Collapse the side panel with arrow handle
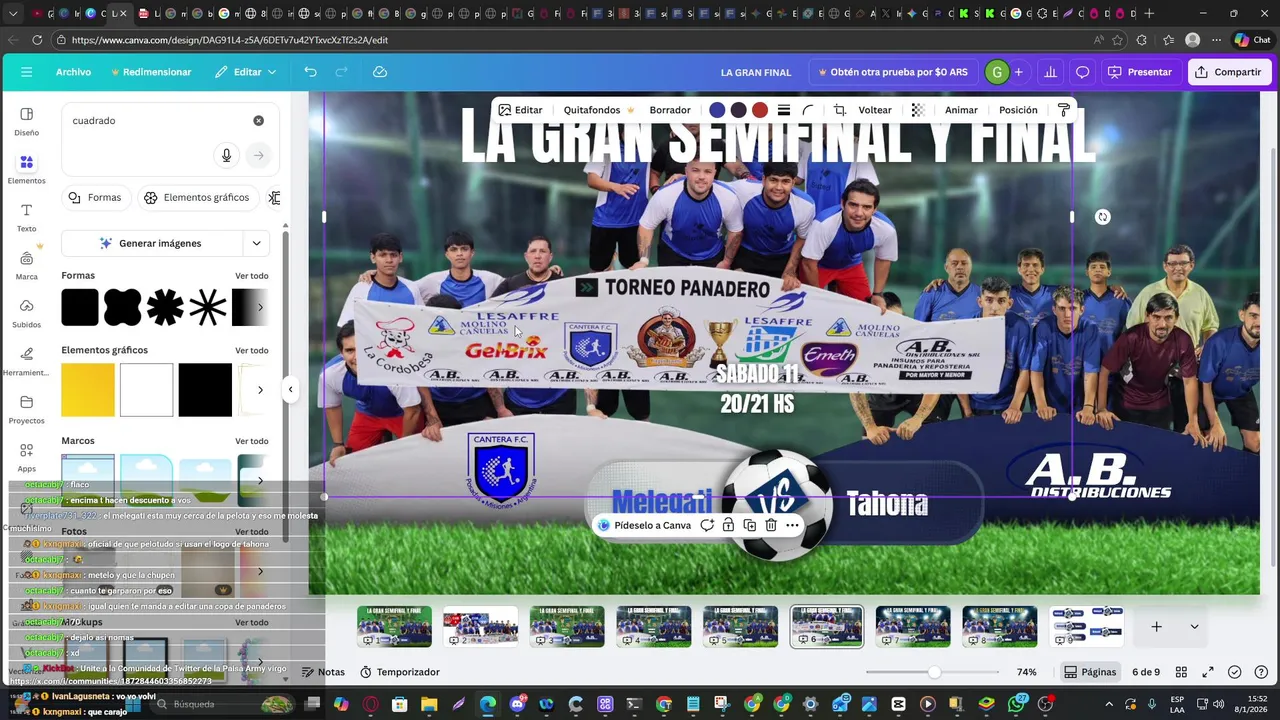The width and height of the screenshot is (1280, 720). coord(290,389)
